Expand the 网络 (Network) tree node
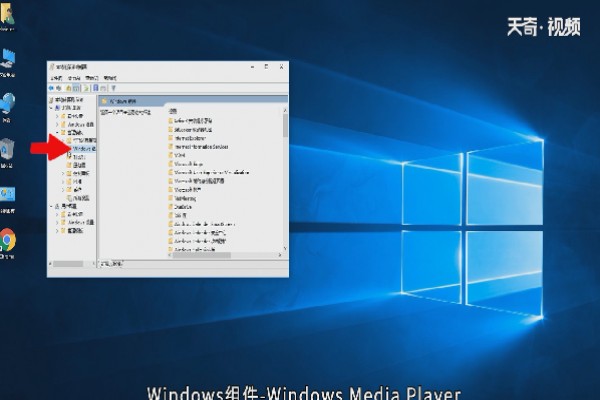600x400 pixels. click(x=63, y=181)
